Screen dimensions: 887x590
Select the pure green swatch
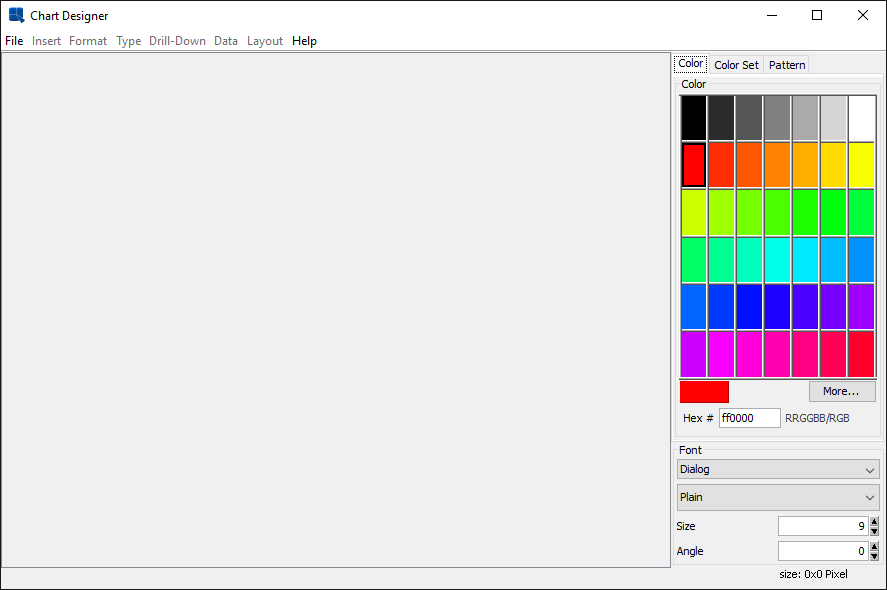click(834, 212)
